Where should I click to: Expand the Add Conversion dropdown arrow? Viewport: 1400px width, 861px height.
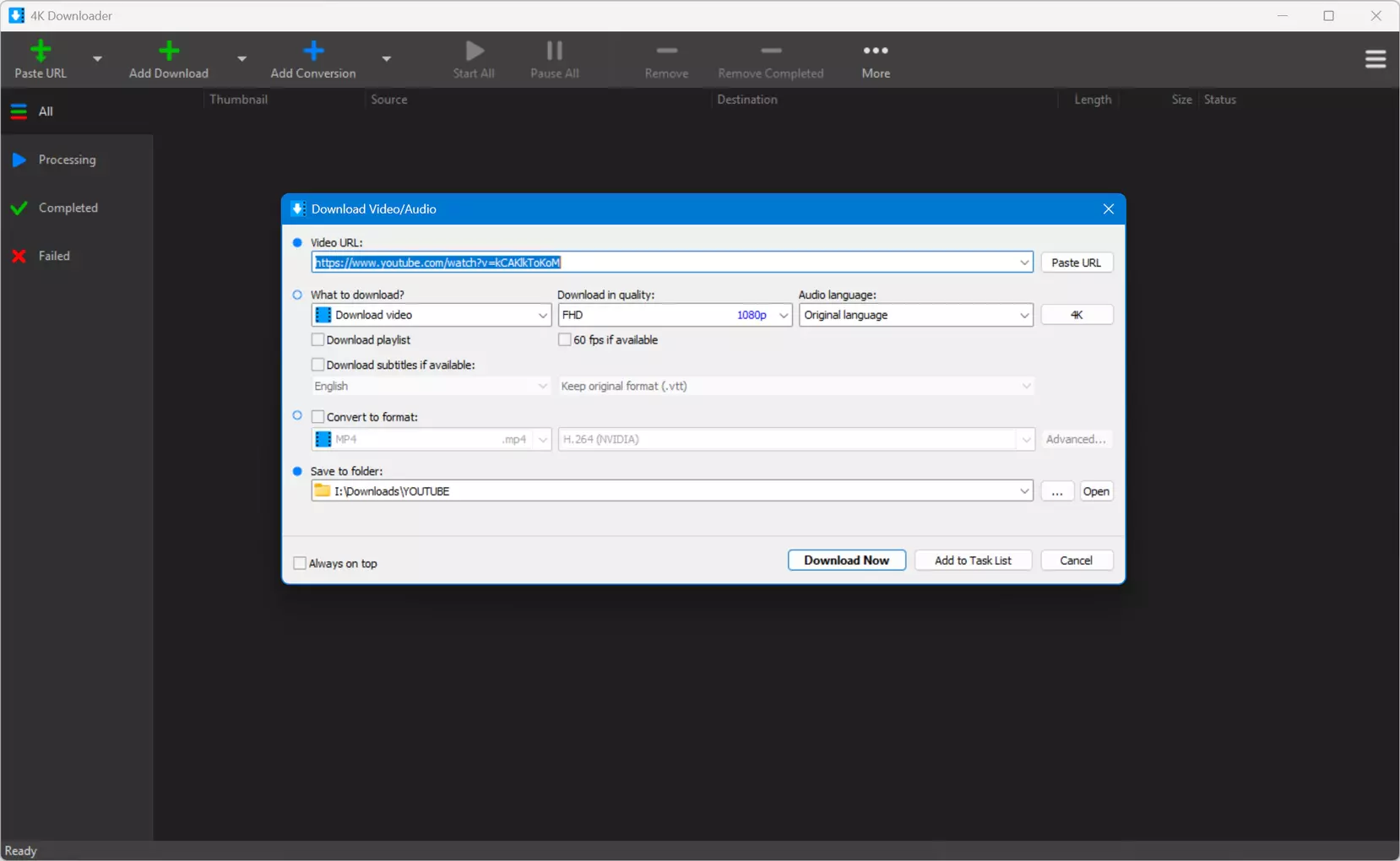point(386,59)
